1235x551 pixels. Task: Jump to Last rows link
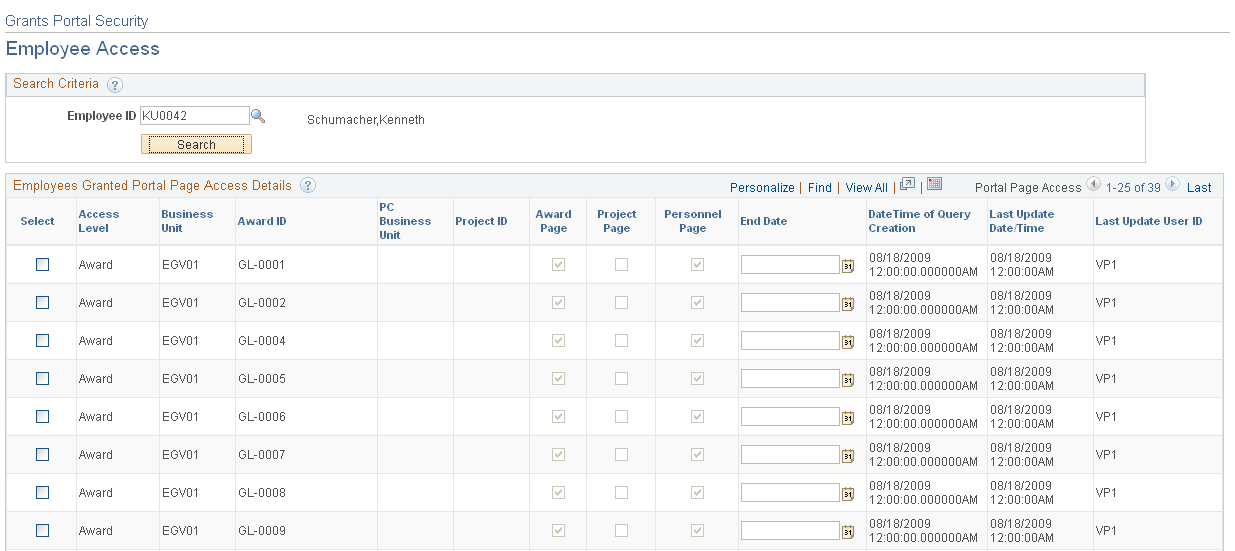(x=1199, y=187)
